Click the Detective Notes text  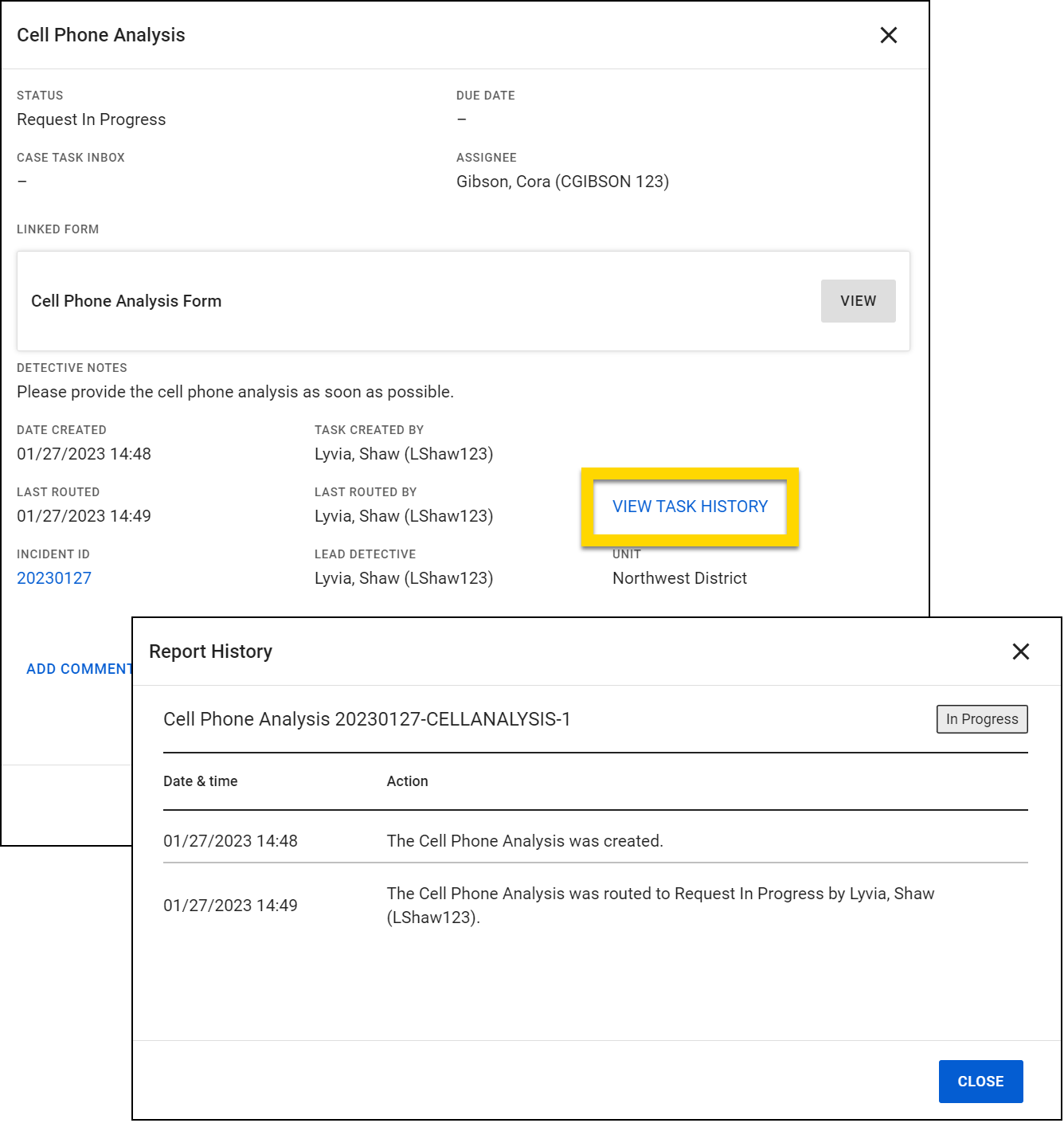tap(235, 392)
